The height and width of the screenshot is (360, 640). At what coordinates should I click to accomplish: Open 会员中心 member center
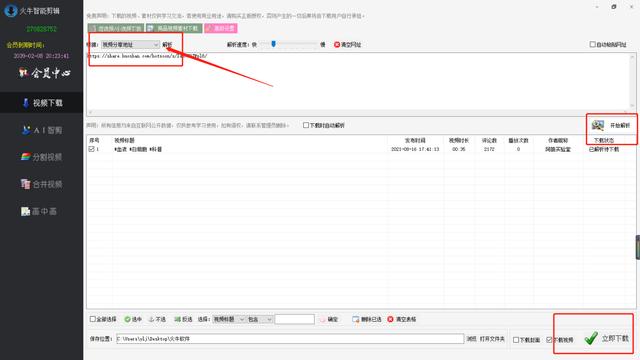pyautogui.click(x=44, y=73)
